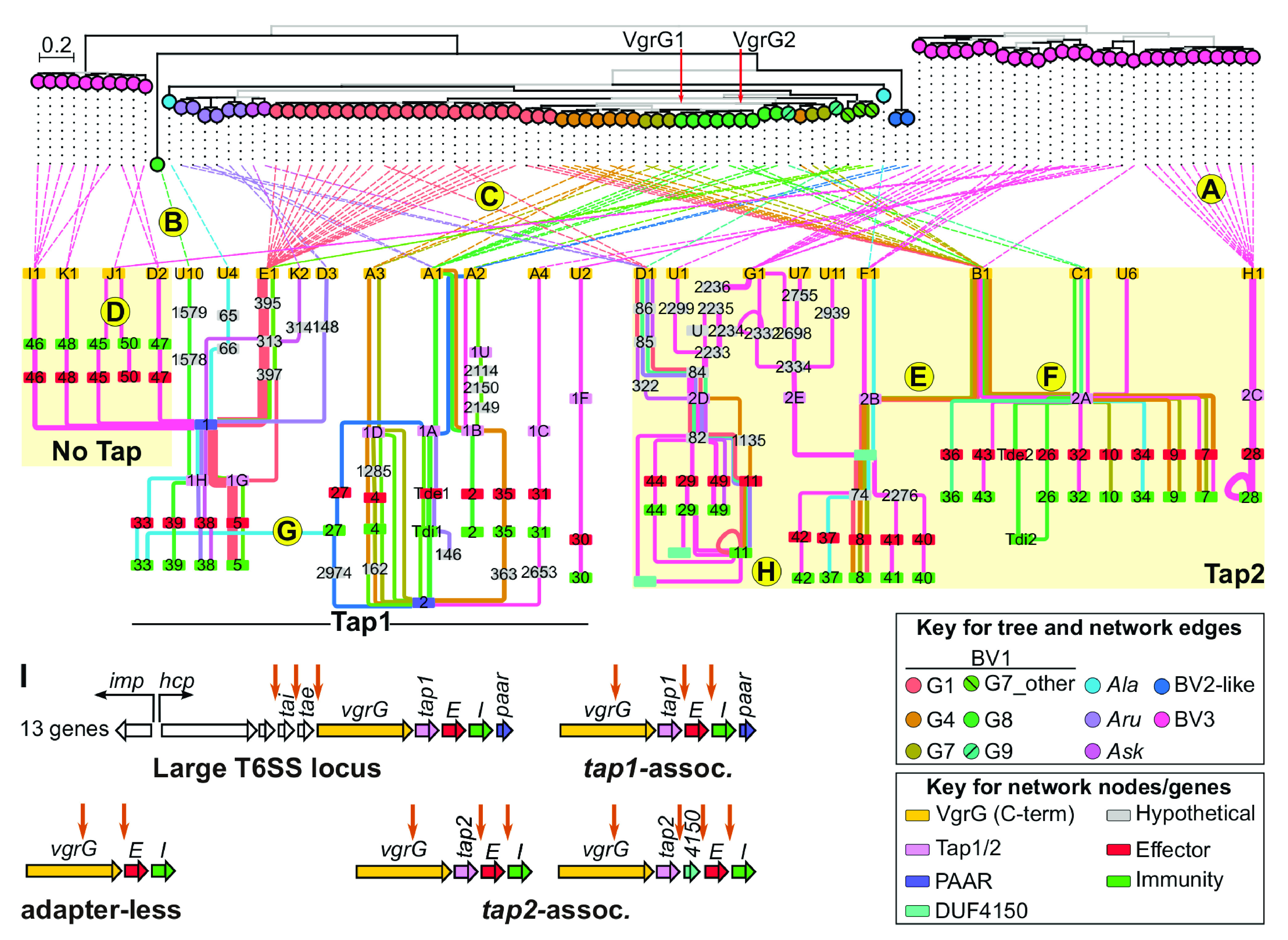Click the B1 VgrG node
Viewport: 1288px width, 940px height.
981,274
